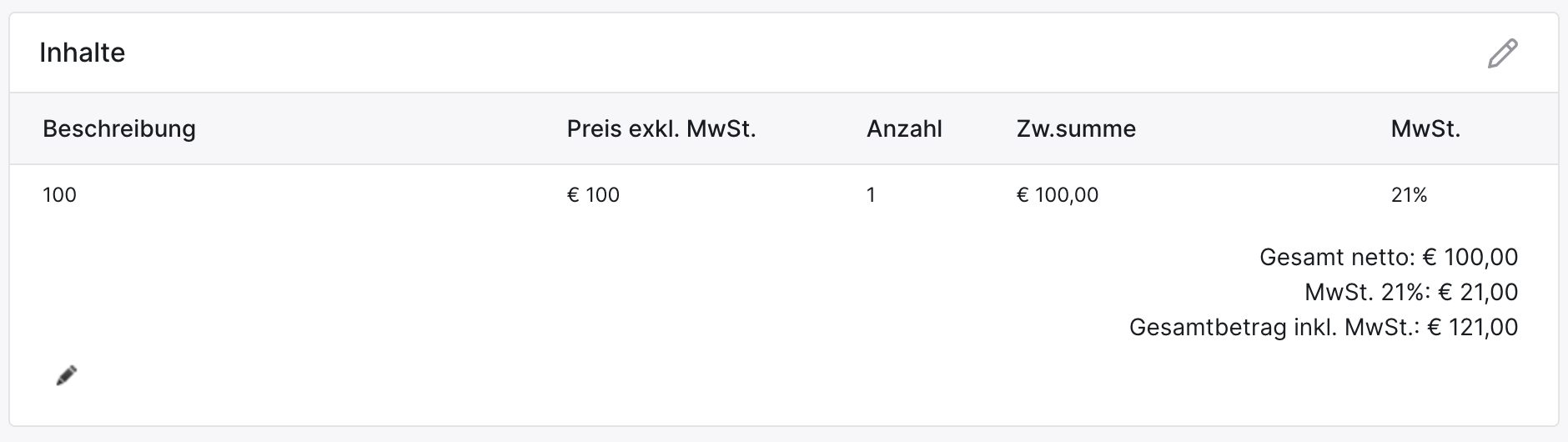This screenshot has width=1568, height=442.
Task: Click the Gesamtbetrag inkl. MwSt. label
Action: click(x=1274, y=327)
